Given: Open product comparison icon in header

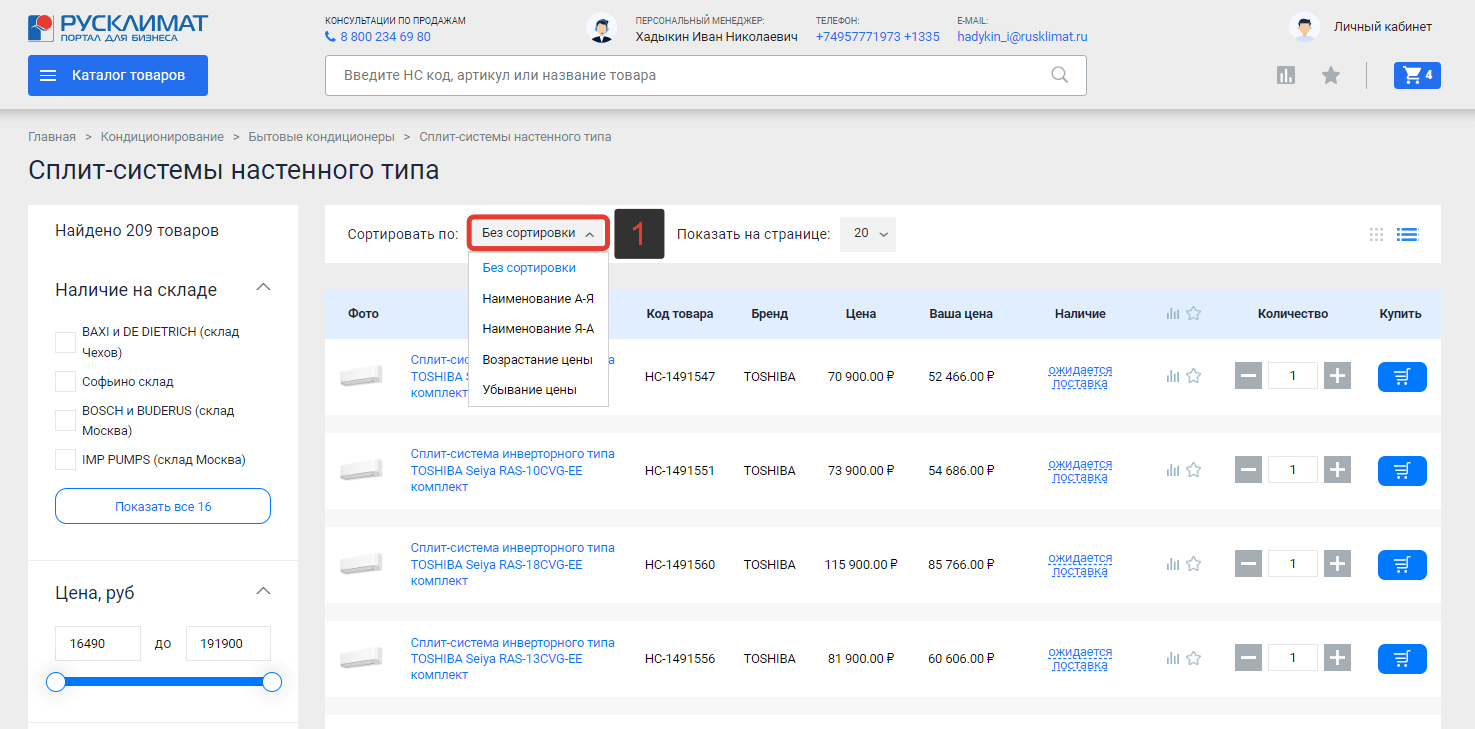Looking at the screenshot, I should [x=1286, y=75].
